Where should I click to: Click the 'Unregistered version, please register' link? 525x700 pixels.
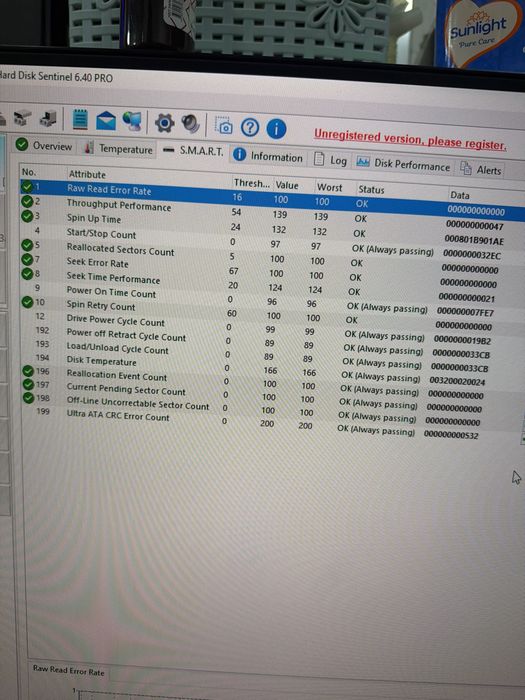[410, 139]
